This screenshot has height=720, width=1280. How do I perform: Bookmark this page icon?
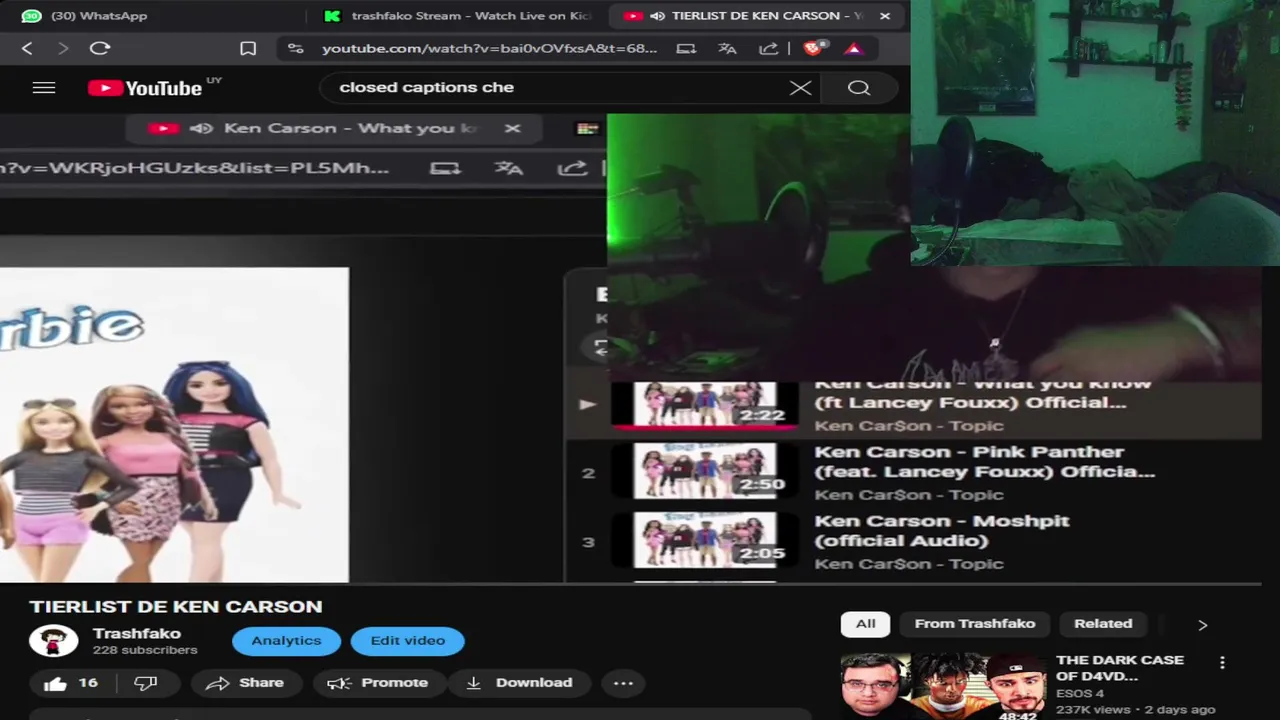point(248,48)
